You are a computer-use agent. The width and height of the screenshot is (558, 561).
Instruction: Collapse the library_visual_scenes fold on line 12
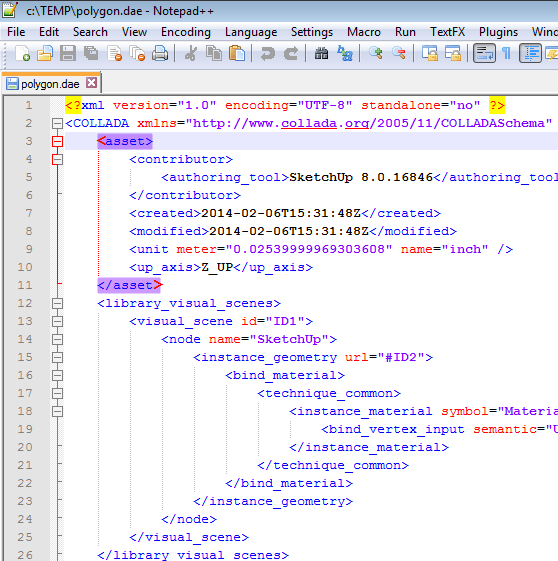point(57,303)
